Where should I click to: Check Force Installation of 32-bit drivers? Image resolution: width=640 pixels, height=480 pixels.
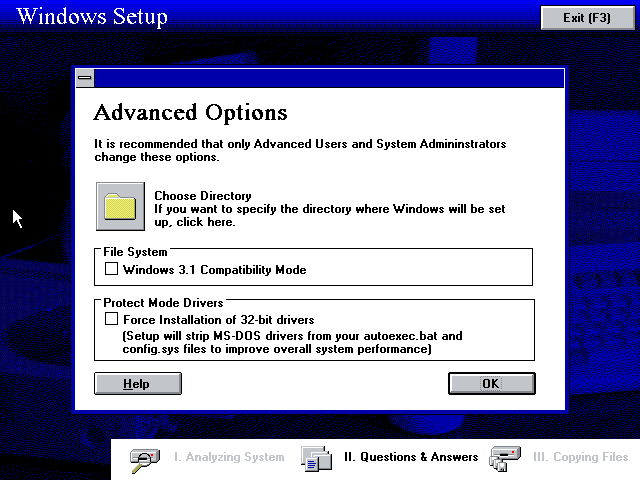point(111,319)
